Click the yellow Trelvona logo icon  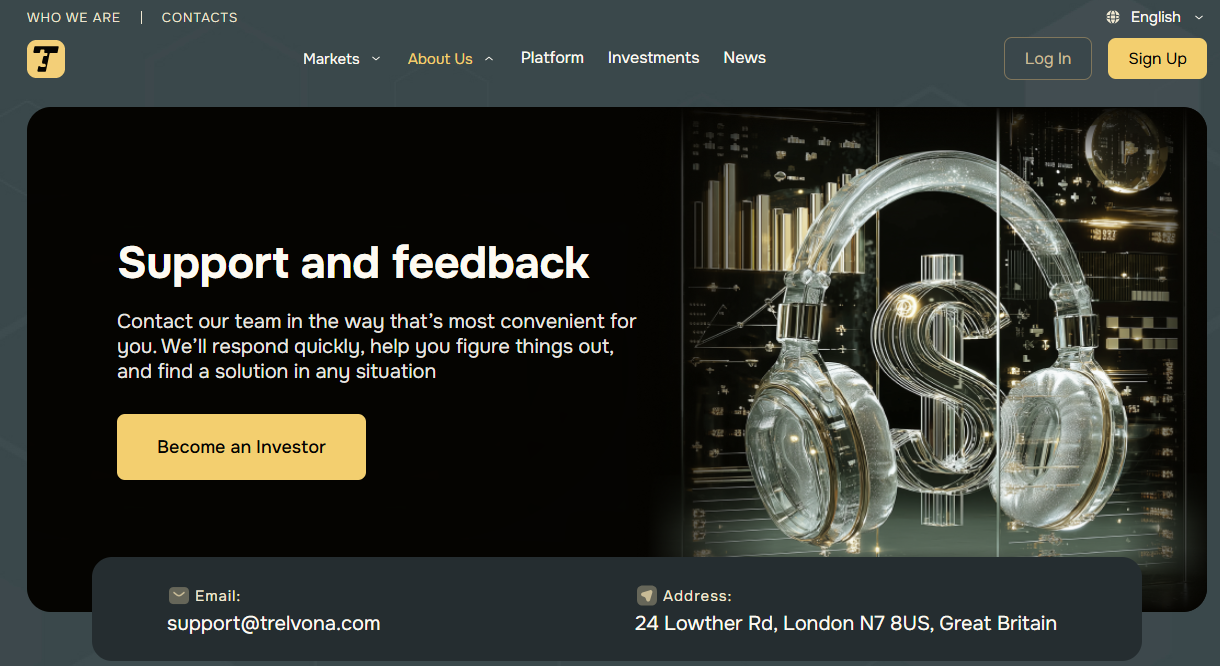46,59
